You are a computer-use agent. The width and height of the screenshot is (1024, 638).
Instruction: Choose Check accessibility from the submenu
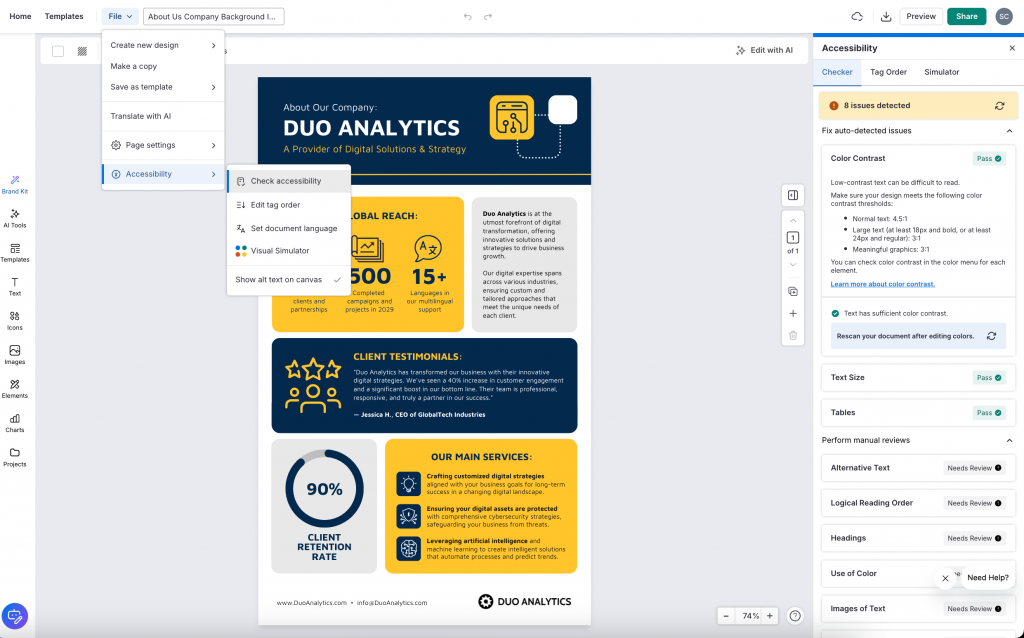[x=286, y=181]
